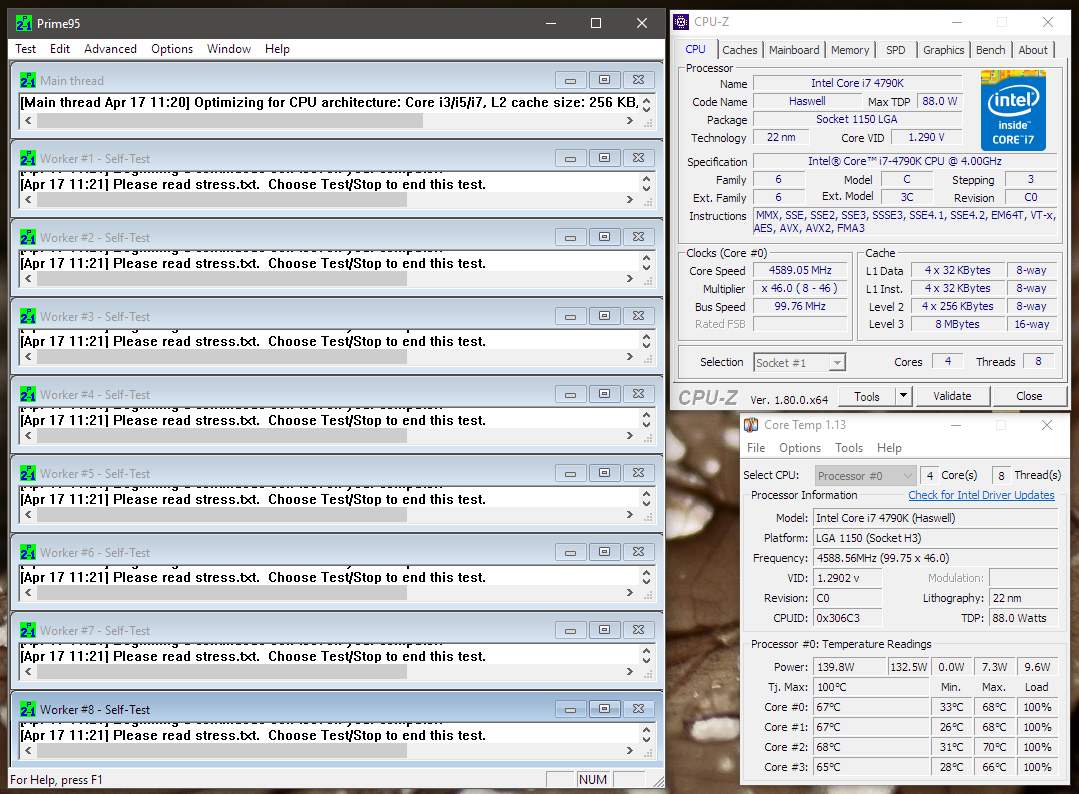
Task: Open the File menu in Core Temp
Action: tap(756, 448)
